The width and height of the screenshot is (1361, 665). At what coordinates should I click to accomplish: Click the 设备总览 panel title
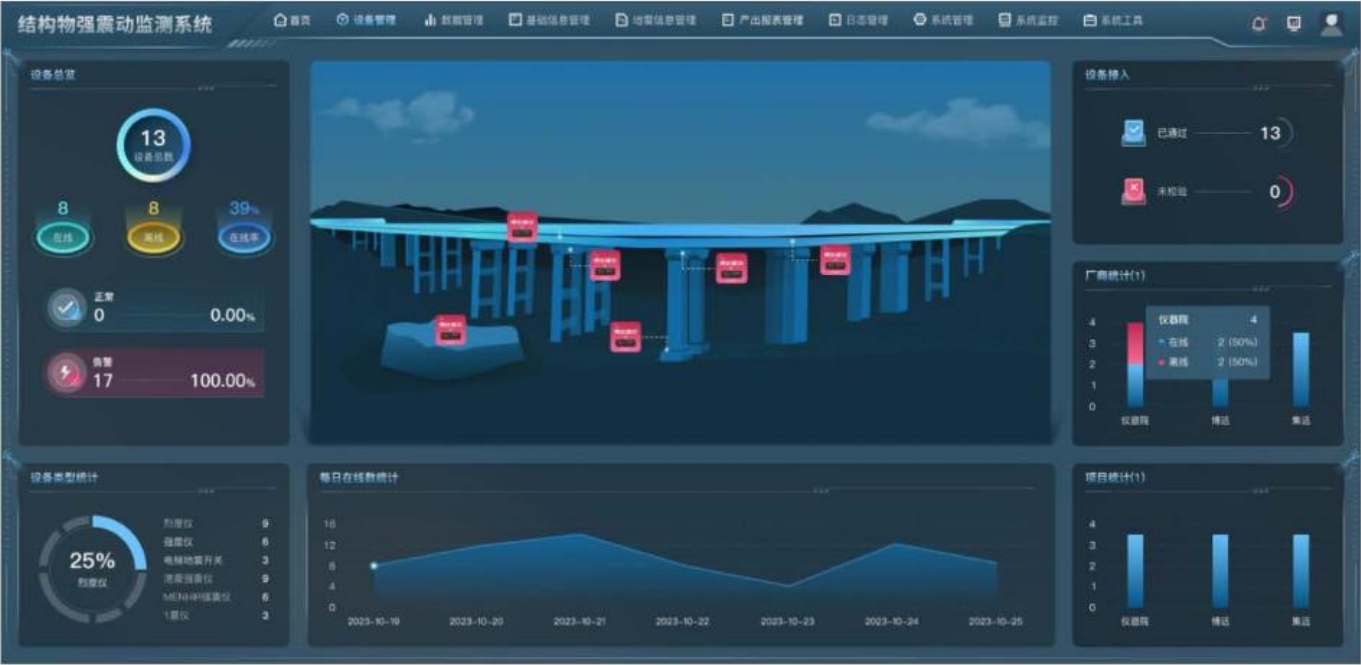(52, 73)
